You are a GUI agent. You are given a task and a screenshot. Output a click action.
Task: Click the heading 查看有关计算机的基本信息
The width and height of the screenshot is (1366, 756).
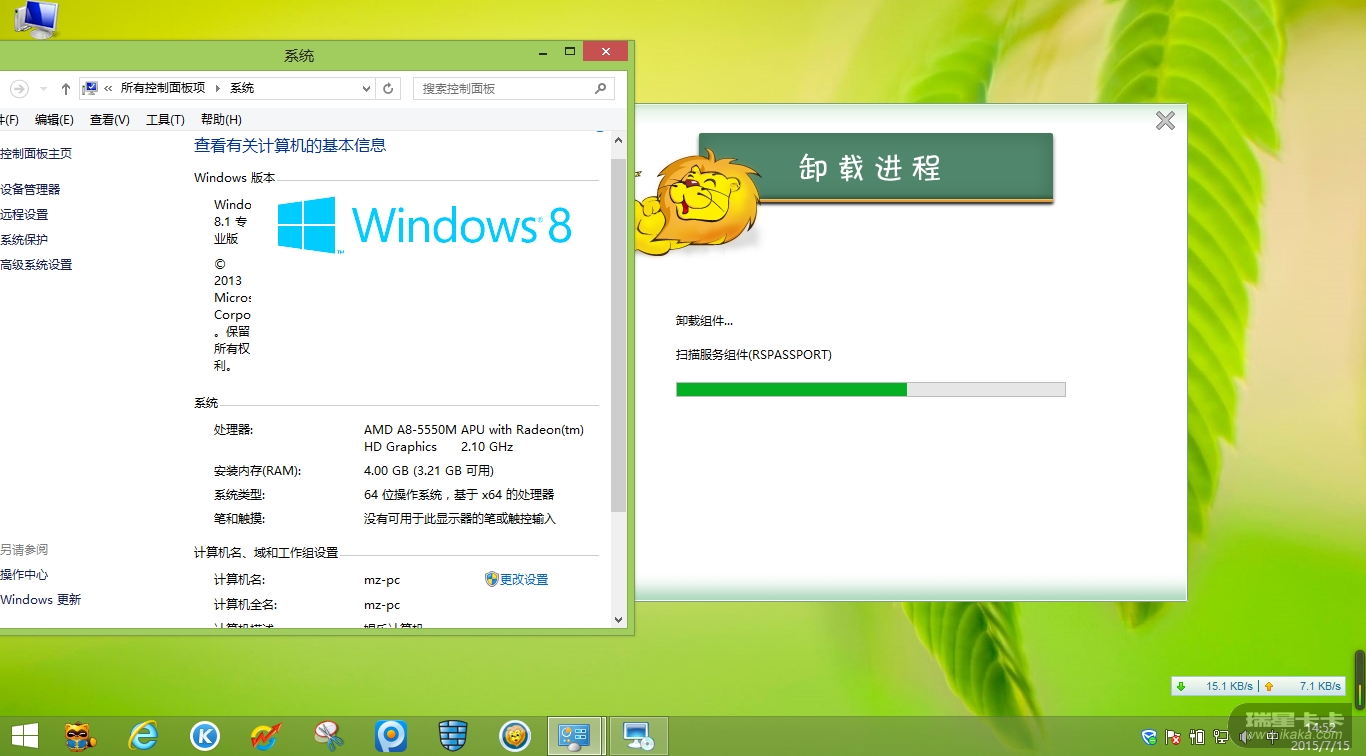[290, 146]
